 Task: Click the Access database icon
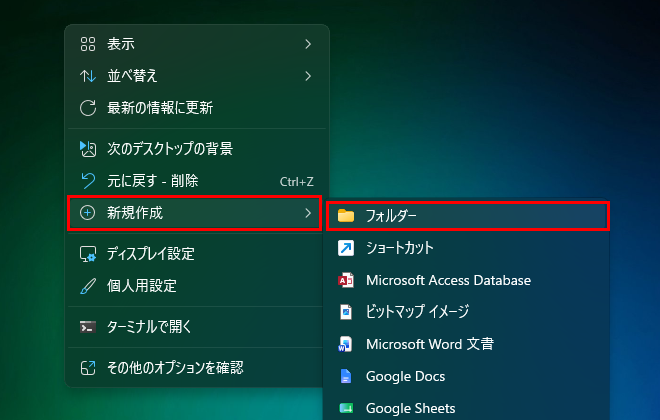tap(346, 280)
